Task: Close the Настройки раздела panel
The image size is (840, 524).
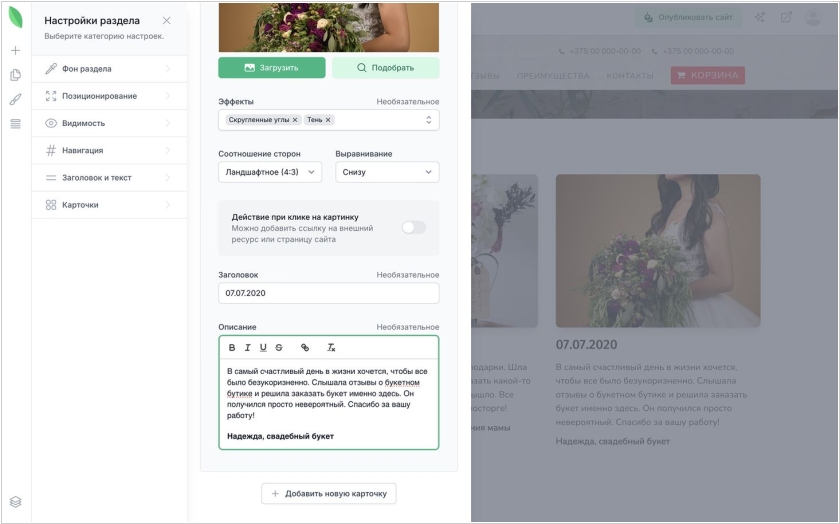Action: click(x=166, y=21)
